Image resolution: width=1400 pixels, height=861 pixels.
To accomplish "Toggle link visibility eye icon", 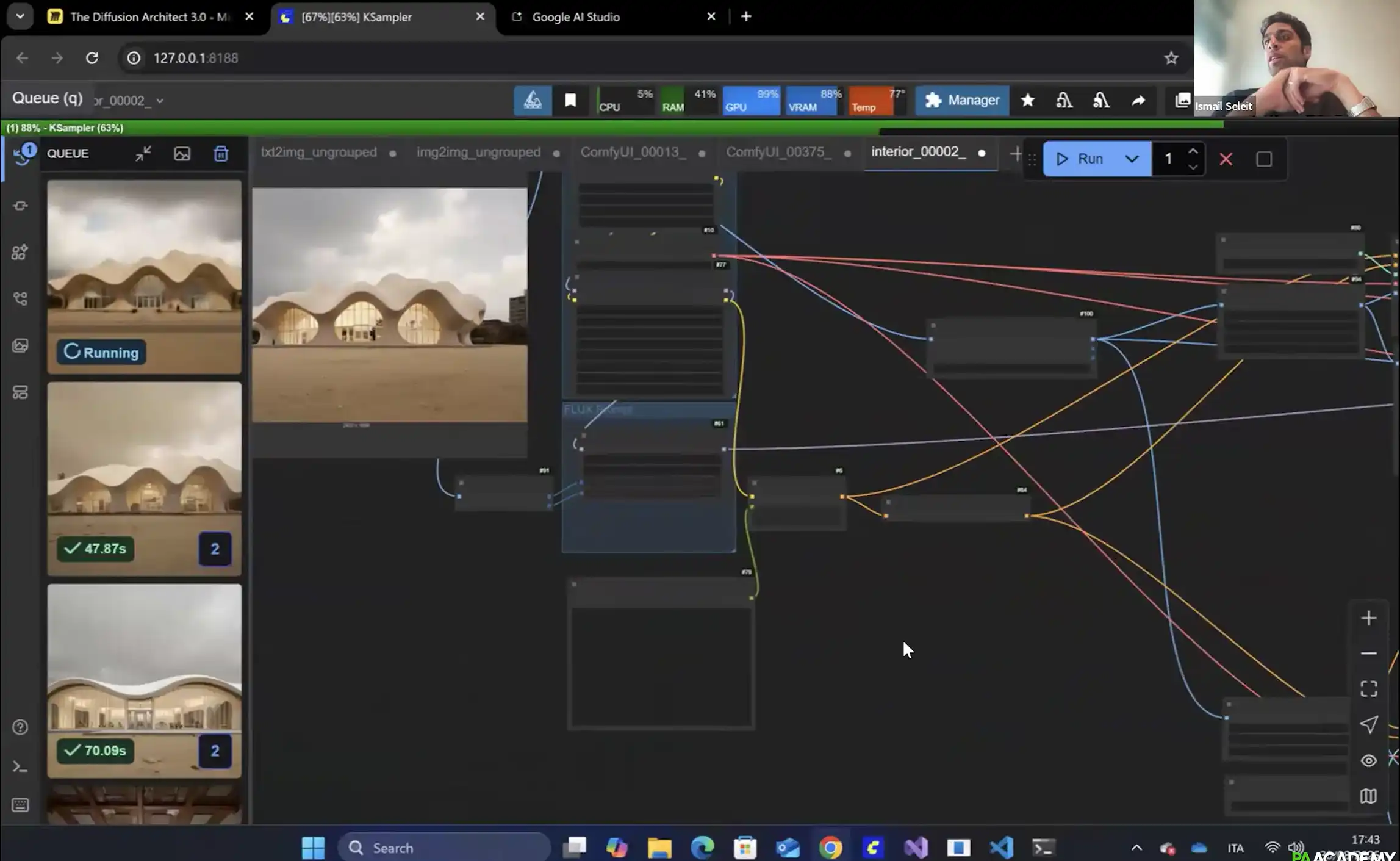I will 1368,760.
